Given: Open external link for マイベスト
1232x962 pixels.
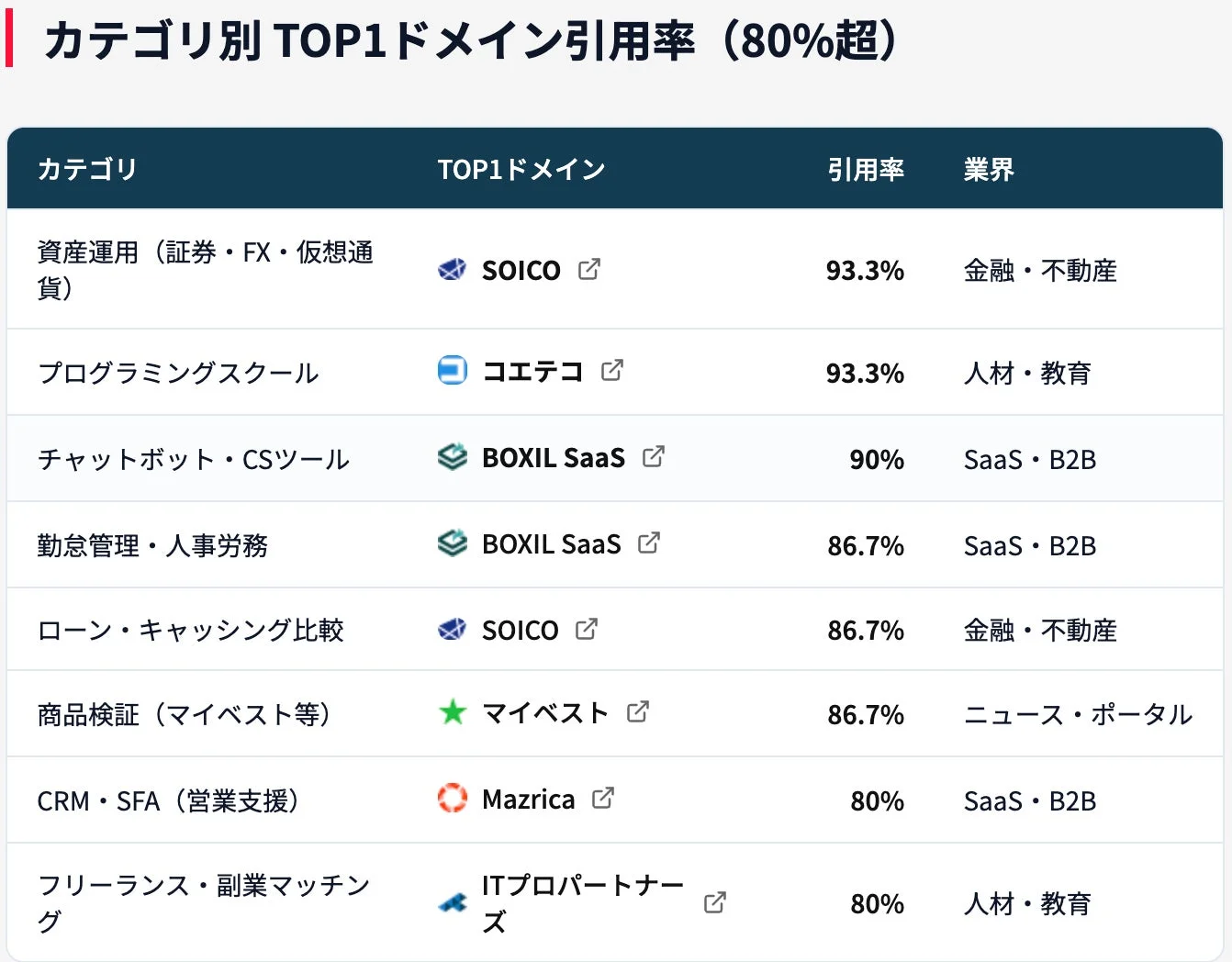Looking at the screenshot, I should coord(639,711).
